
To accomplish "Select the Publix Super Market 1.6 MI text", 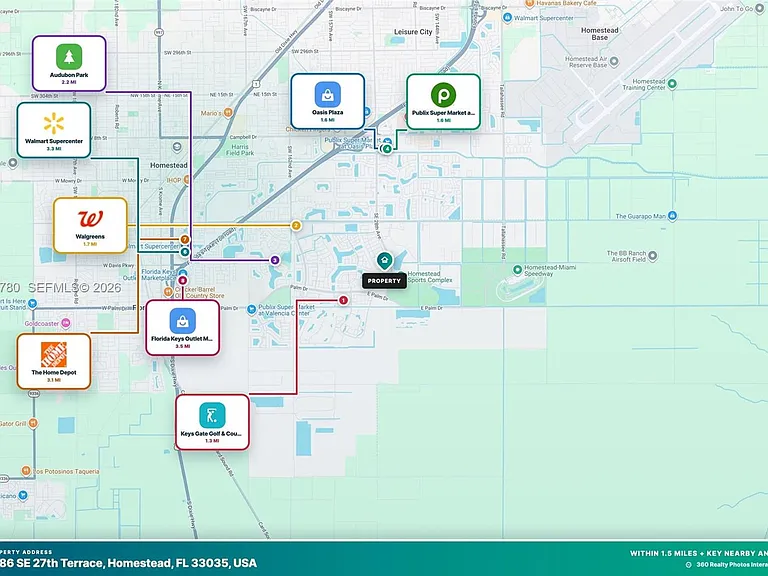I will 443,120.
